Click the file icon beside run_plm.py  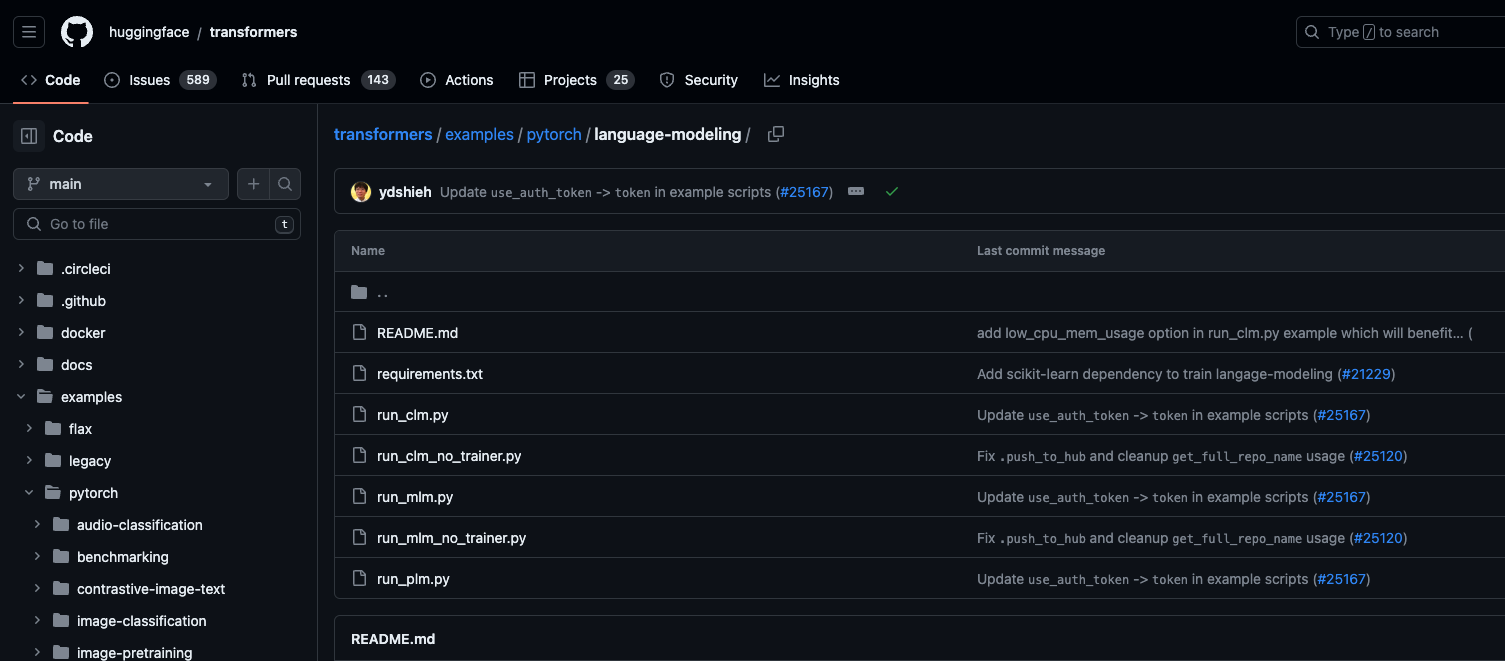[360, 579]
